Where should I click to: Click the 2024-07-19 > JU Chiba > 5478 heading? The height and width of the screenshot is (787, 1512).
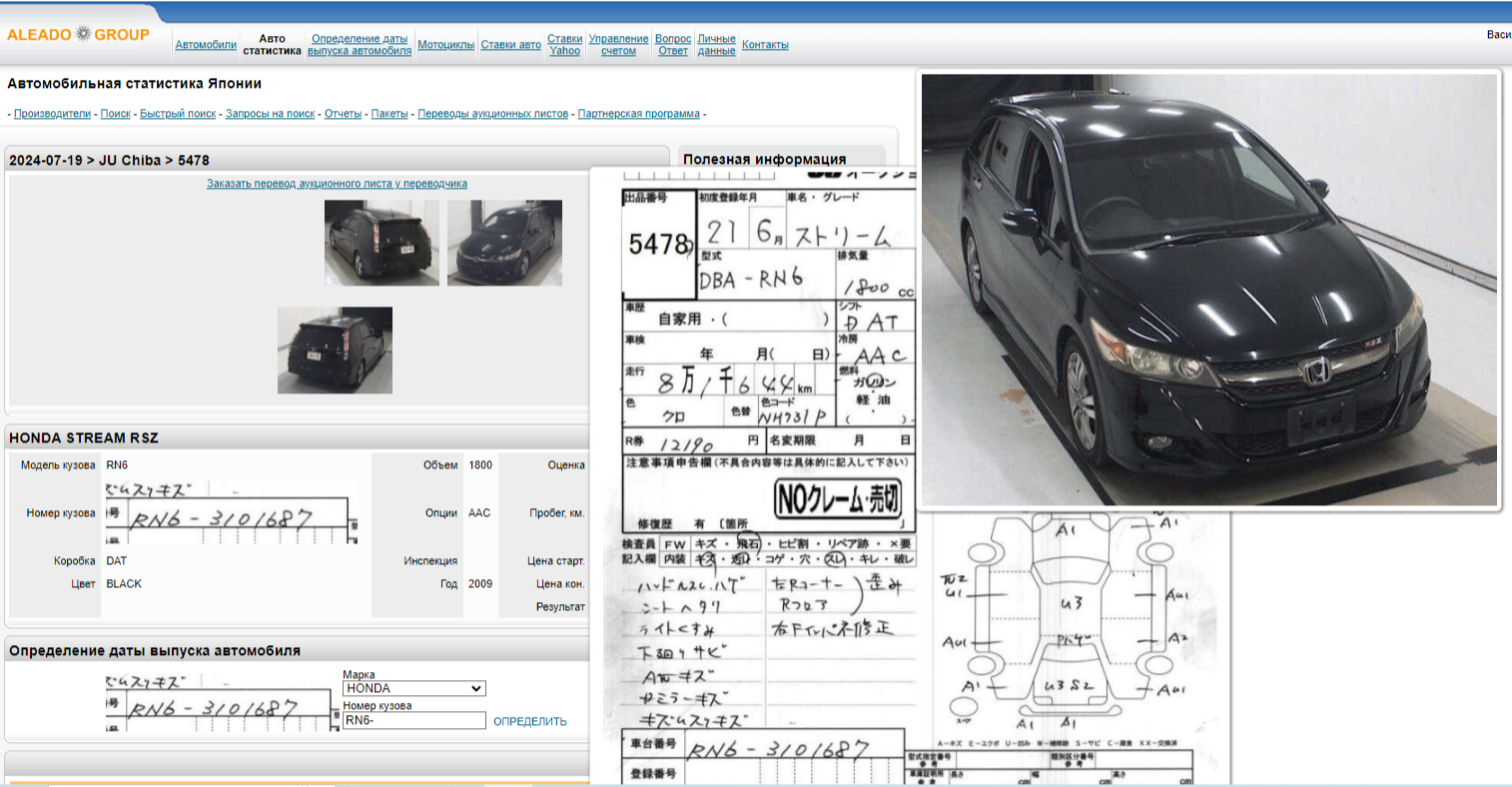[109, 160]
